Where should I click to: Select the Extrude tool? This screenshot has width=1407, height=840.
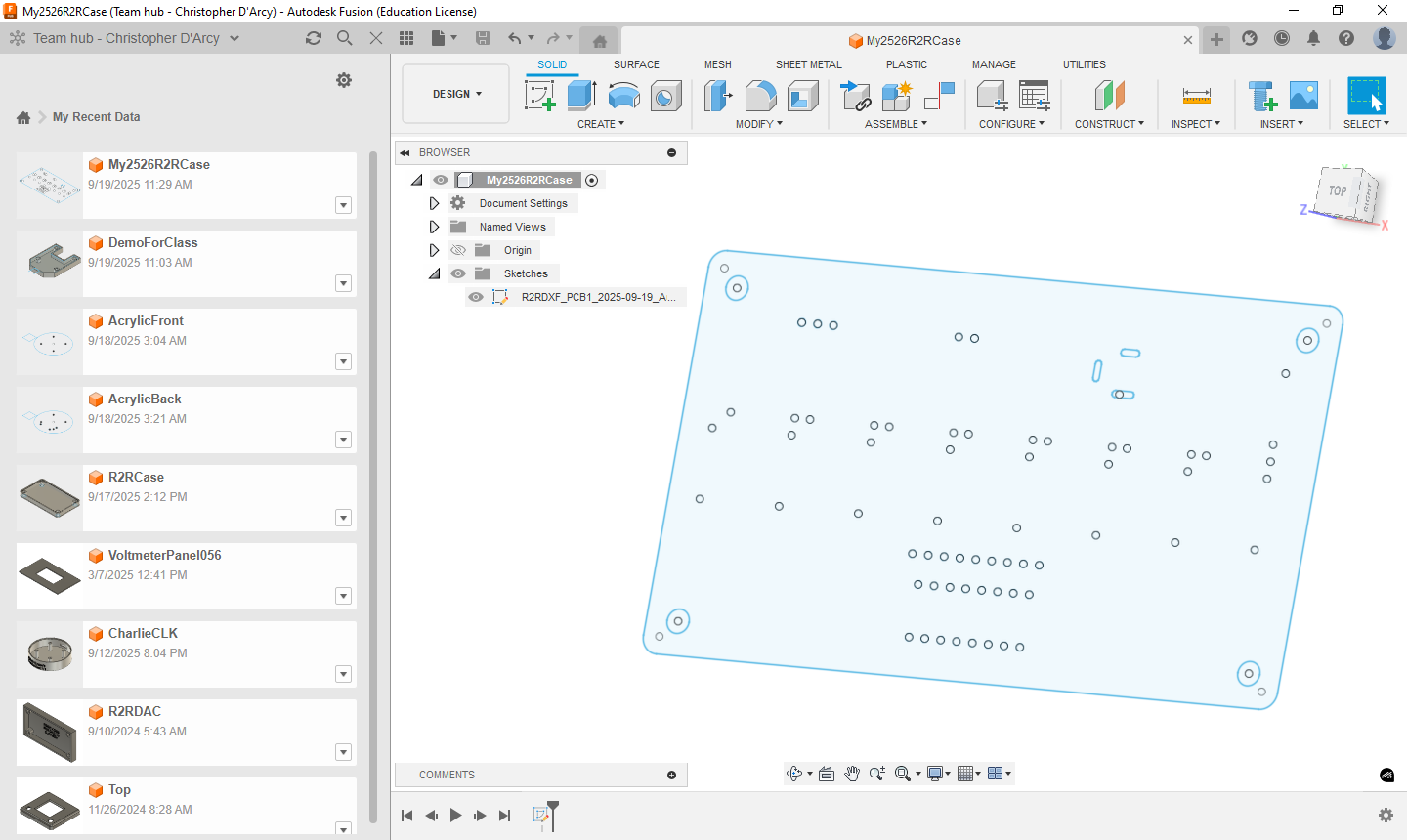pyautogui.click(x=582, y=95)
